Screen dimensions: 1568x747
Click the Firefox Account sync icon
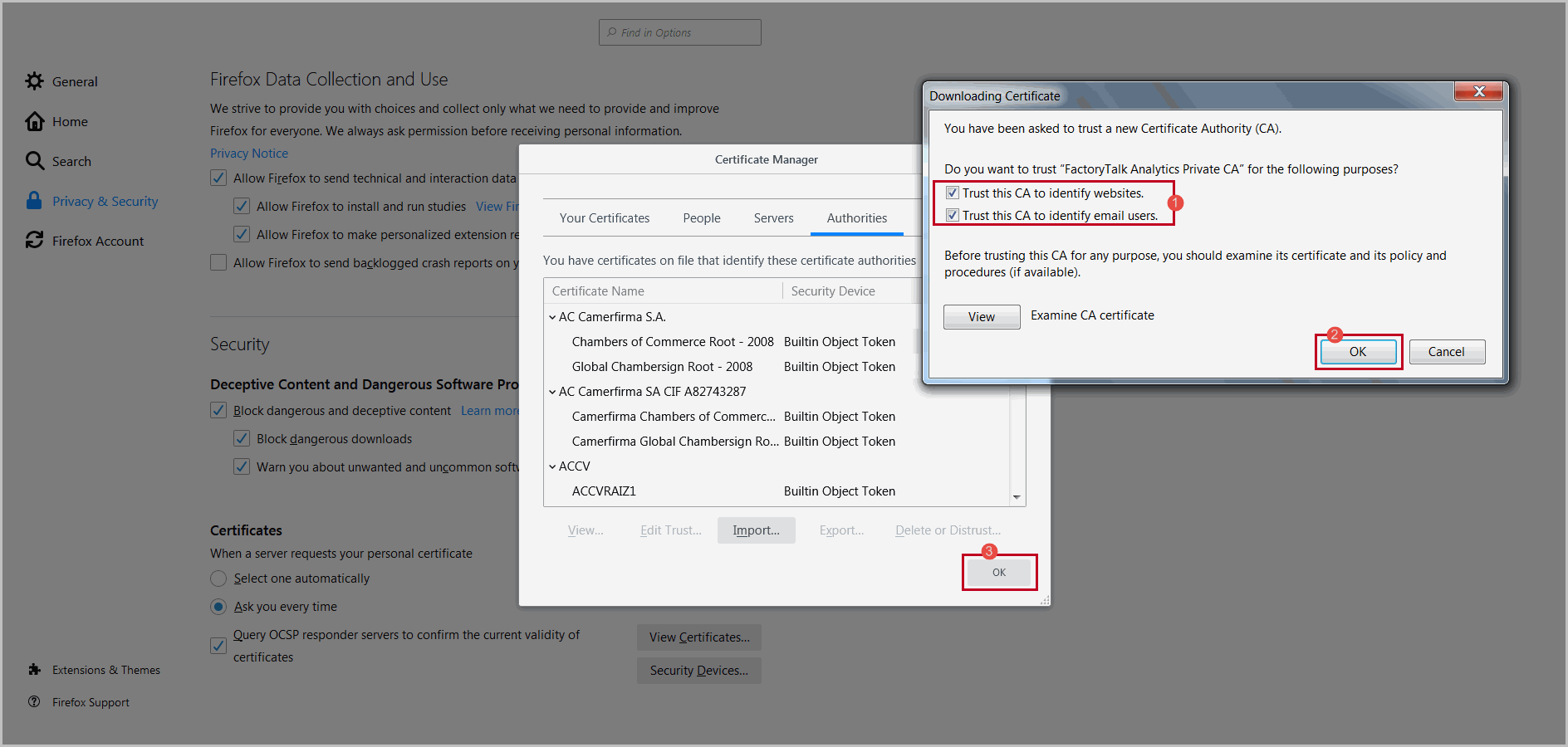click(34, 241)
